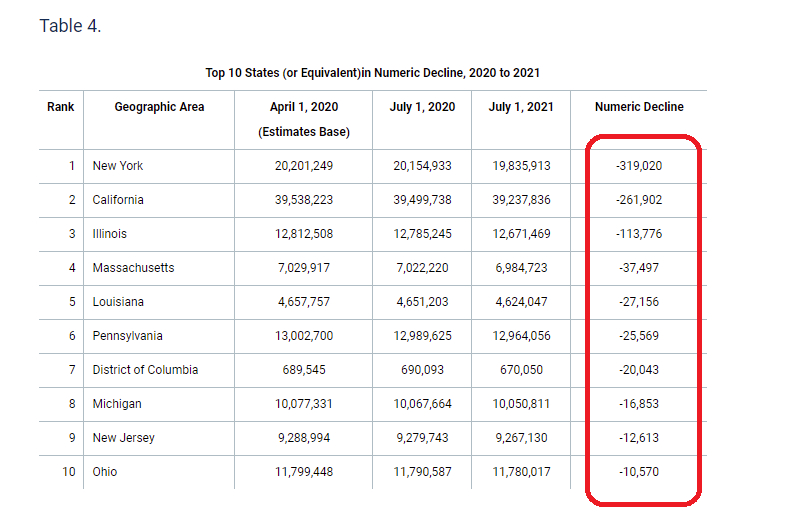Select New York's decline value -319,020
Viewport: 797px width, 517px height.
pos(639,166)
